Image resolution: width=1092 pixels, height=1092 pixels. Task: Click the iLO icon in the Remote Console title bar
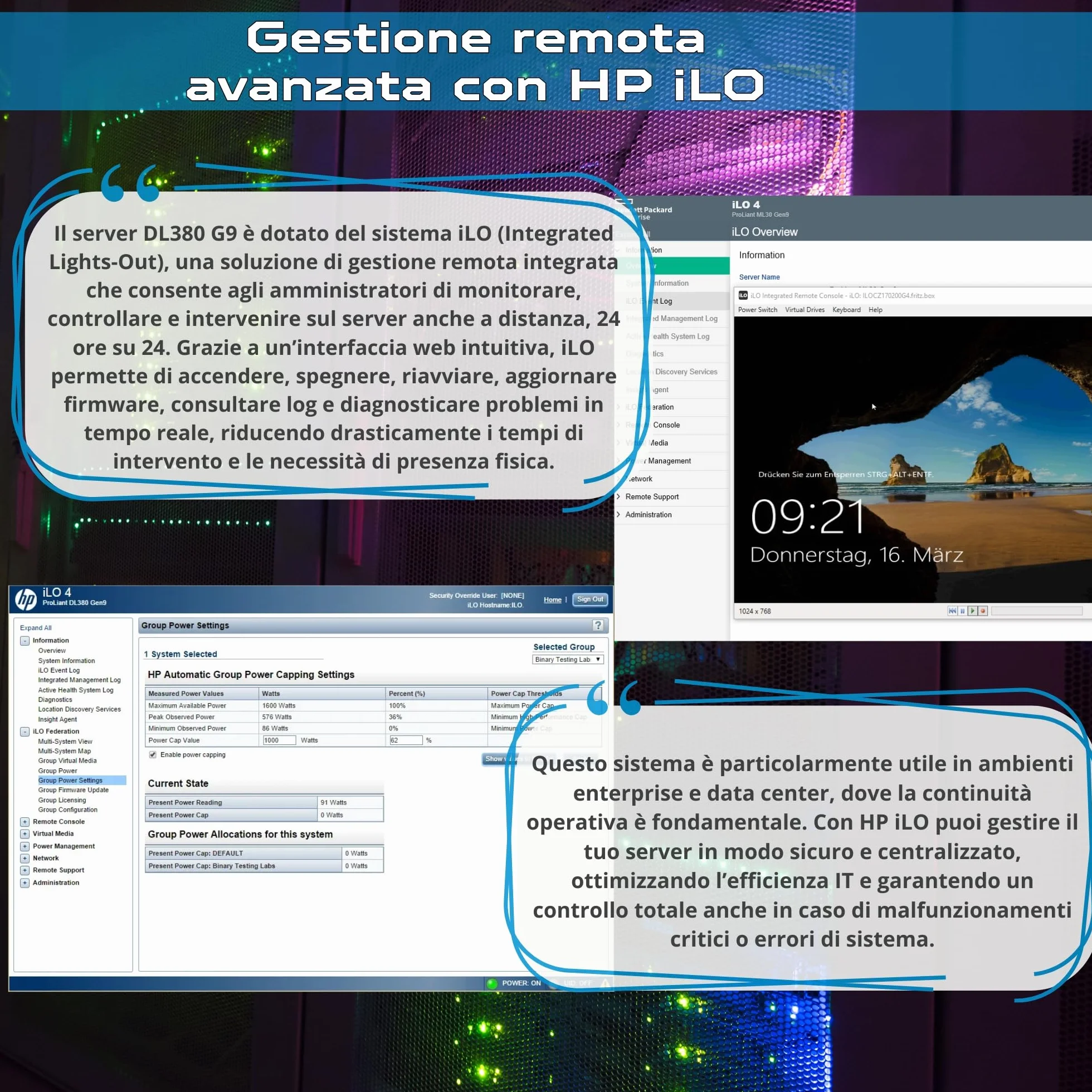[743, 295]
